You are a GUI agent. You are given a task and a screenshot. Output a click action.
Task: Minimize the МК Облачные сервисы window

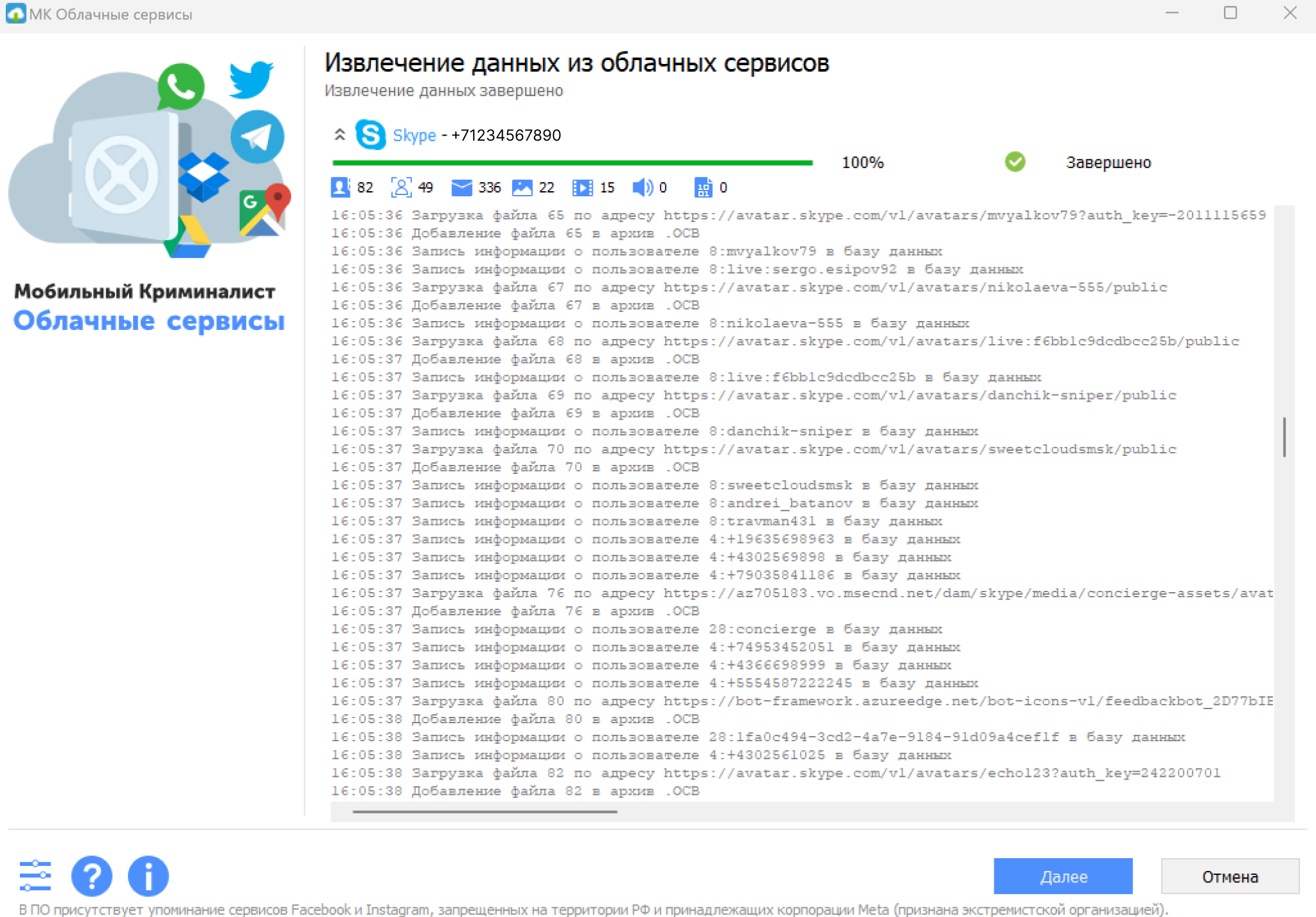[x=1171, y=13]
